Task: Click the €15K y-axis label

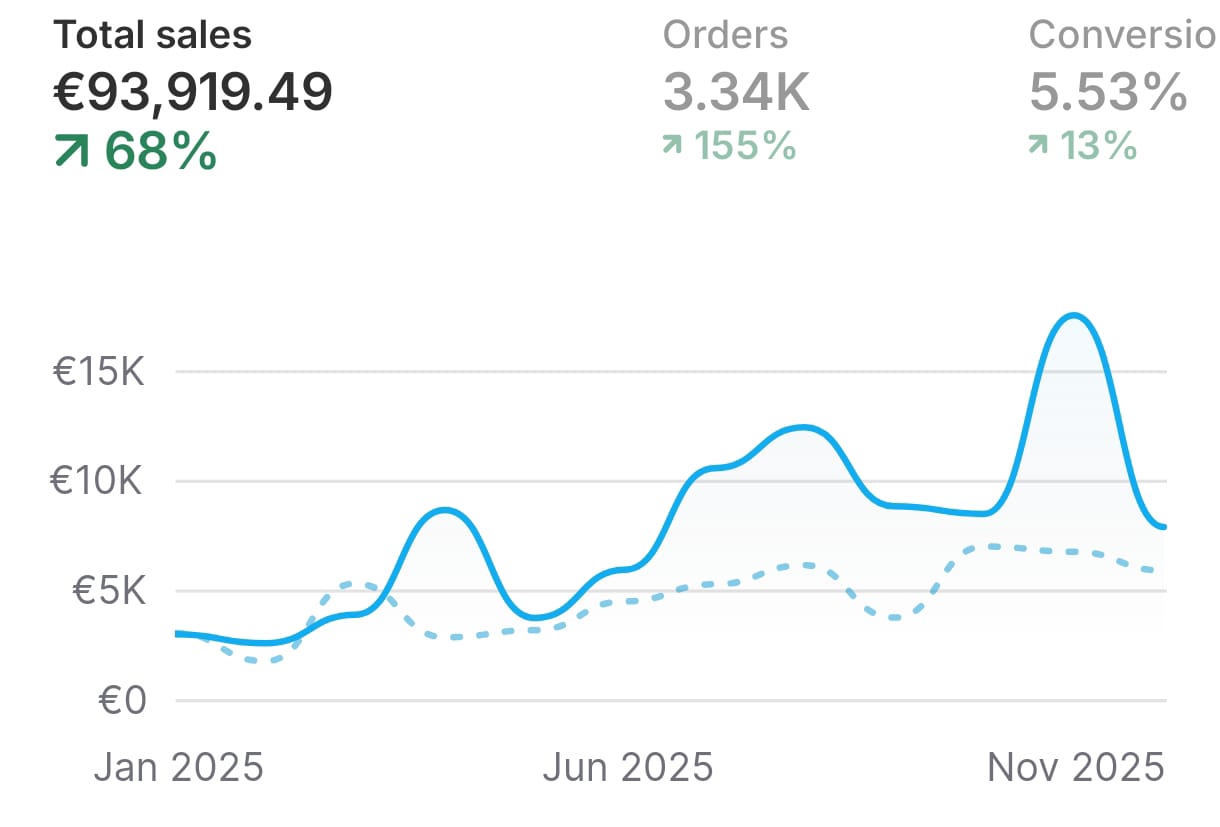Action: pos(99,372)
